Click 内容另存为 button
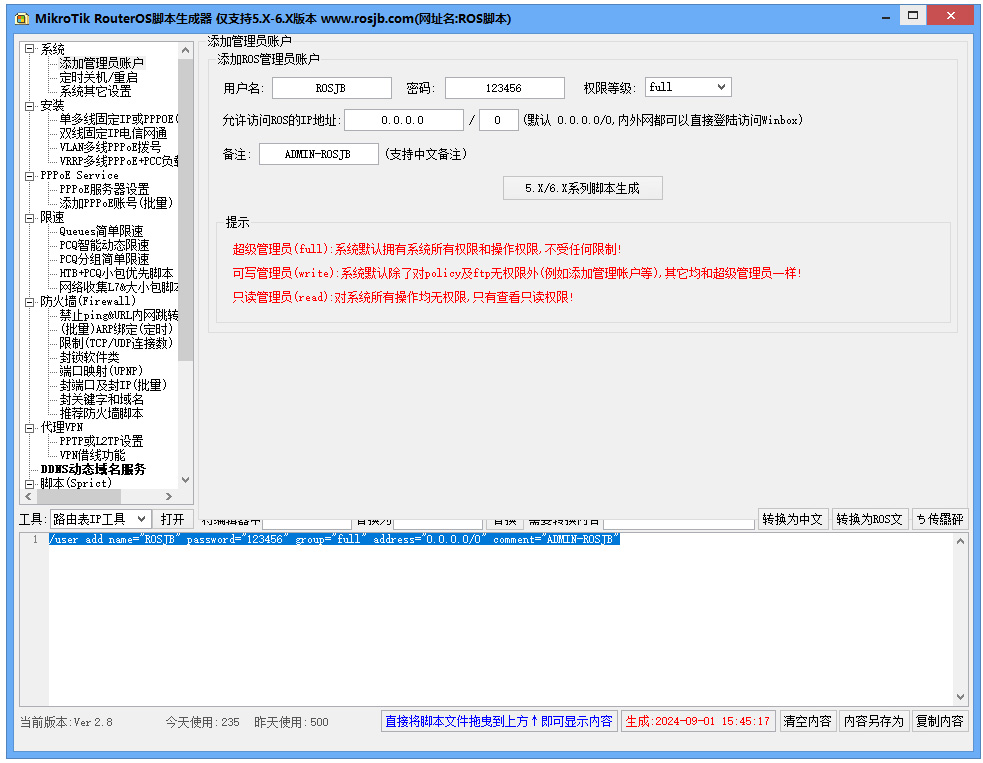Image resolution: width=983 pixels, height=763 pixels. point(873,721)
